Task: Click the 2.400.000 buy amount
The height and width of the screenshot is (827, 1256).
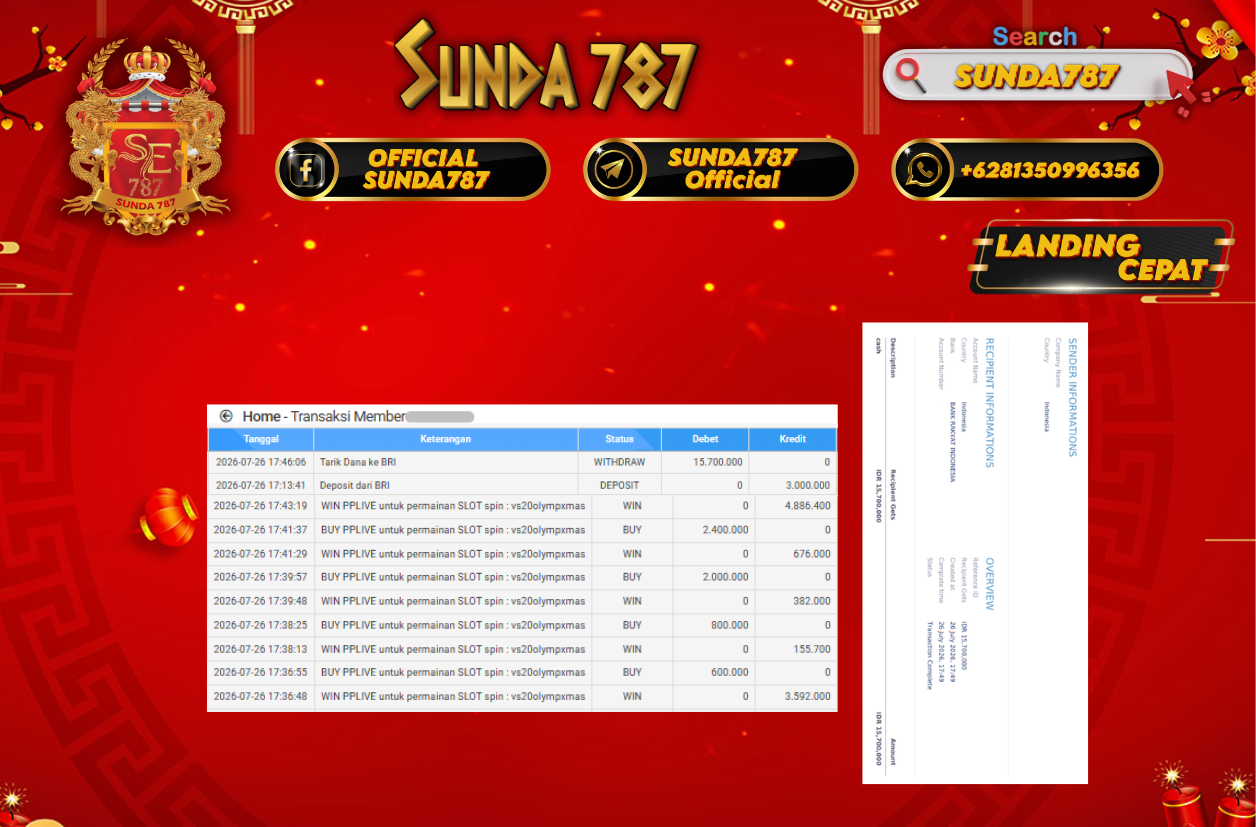Action: coord(725,530)
